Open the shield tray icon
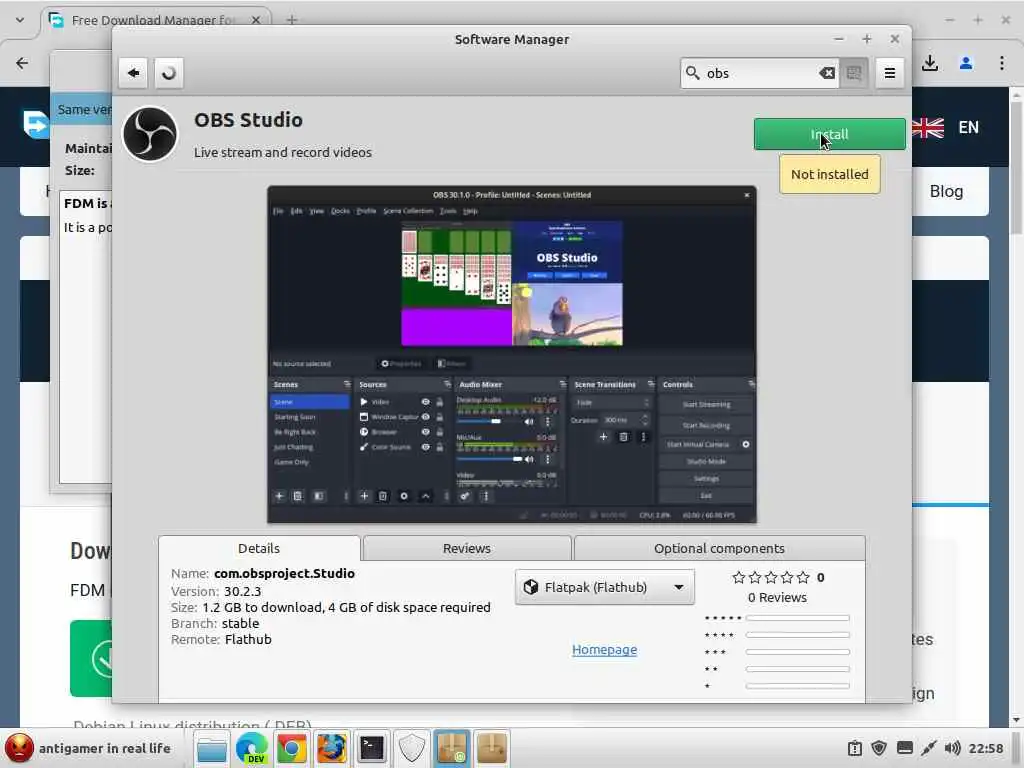The width and height of the screenshot is (1024, 768). (x=879, y=748)
